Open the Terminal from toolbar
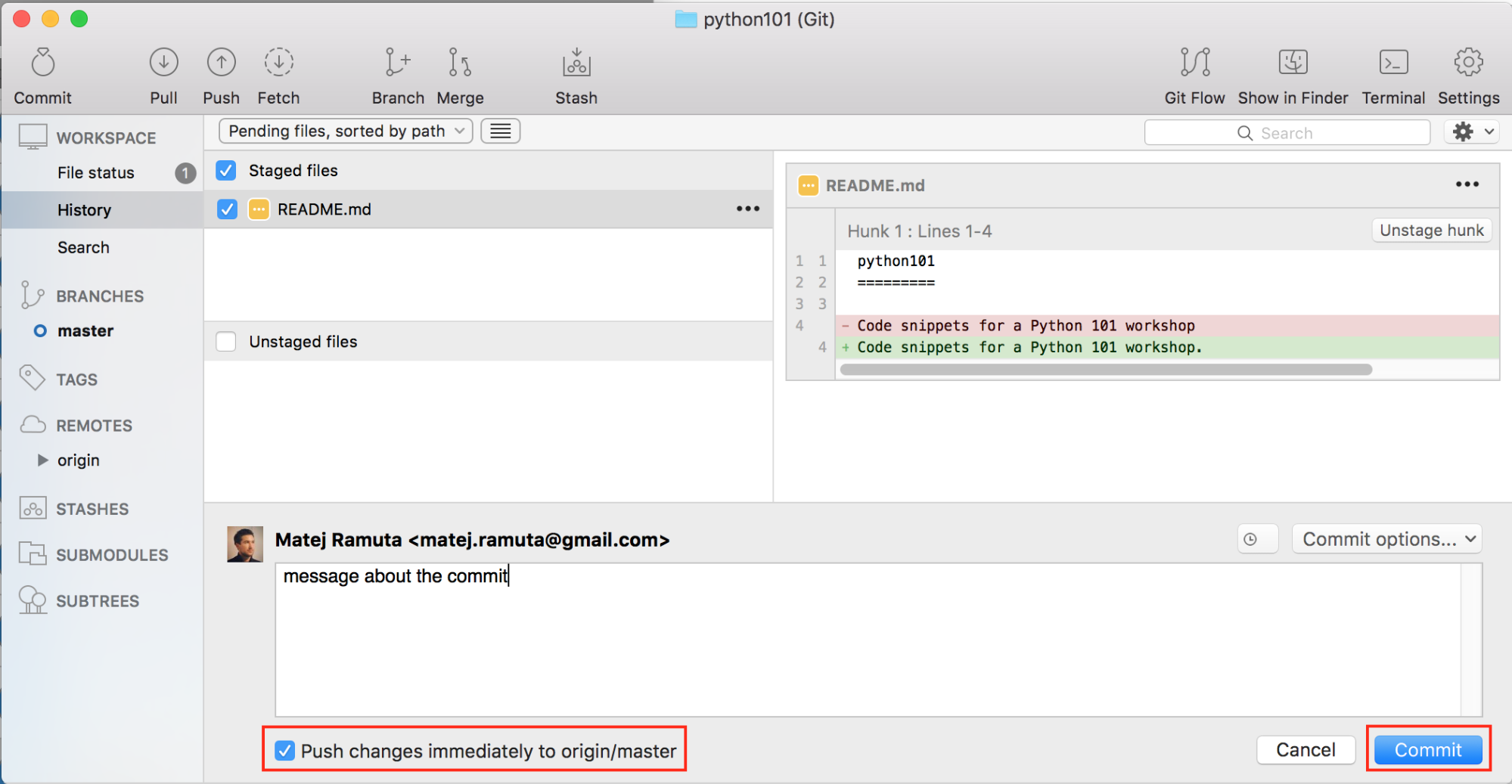 [1393, 63]
